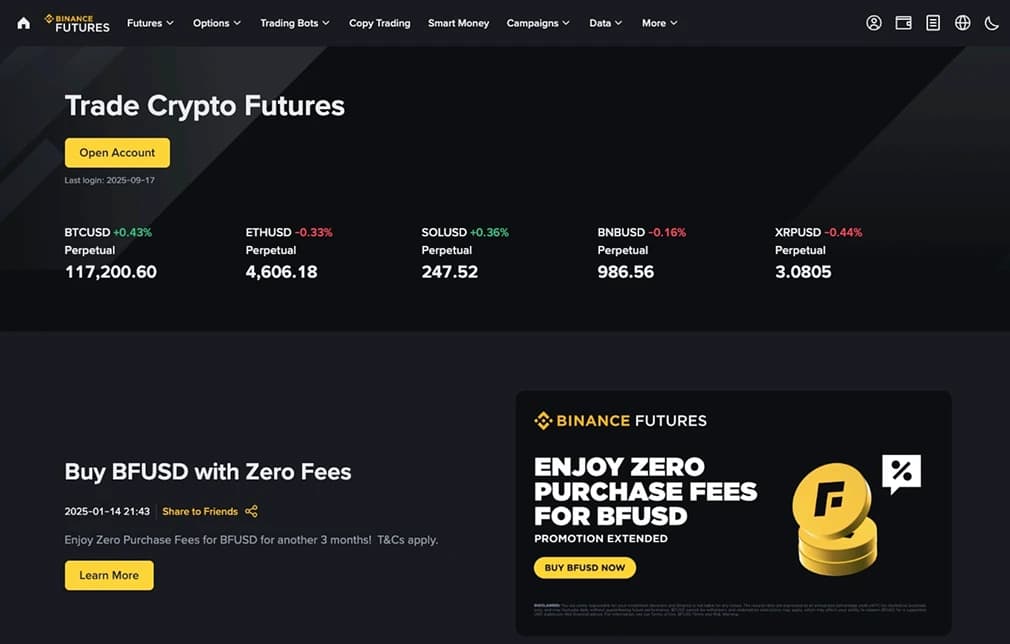This screenshot has height=644, width=1010.
Task: Click the Open Account button
Action: click(117, 152)
